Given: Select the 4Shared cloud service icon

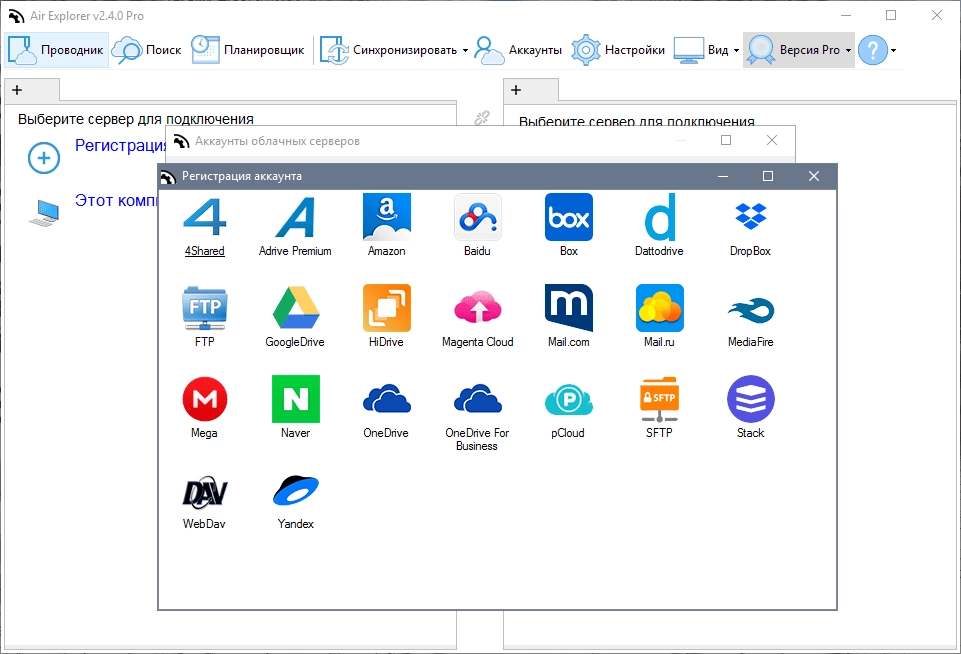Looking at the screenshot, I should 205,218.
